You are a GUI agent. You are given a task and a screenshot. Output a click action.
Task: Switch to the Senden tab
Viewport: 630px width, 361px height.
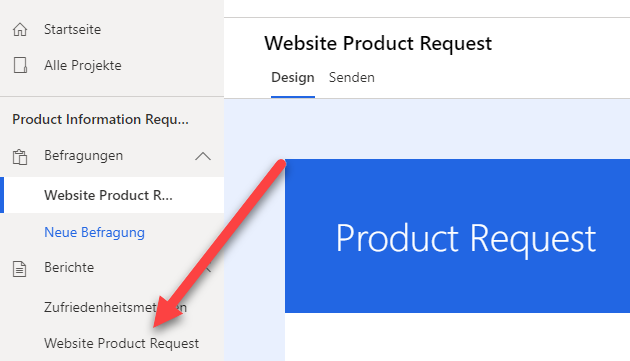click(x=352, y=78)
